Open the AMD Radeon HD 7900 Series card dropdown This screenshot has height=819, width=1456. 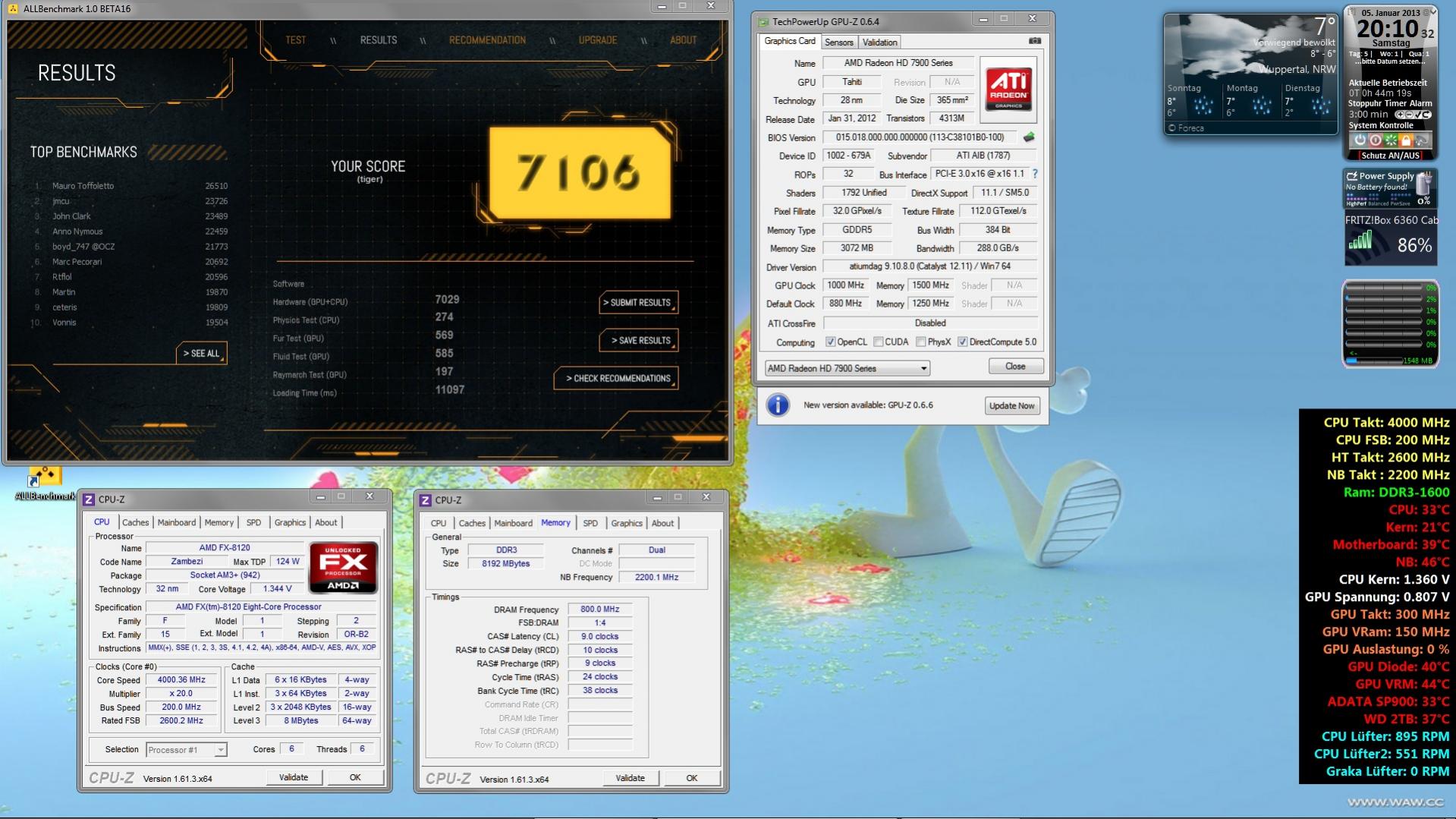(x=847, y=368)
